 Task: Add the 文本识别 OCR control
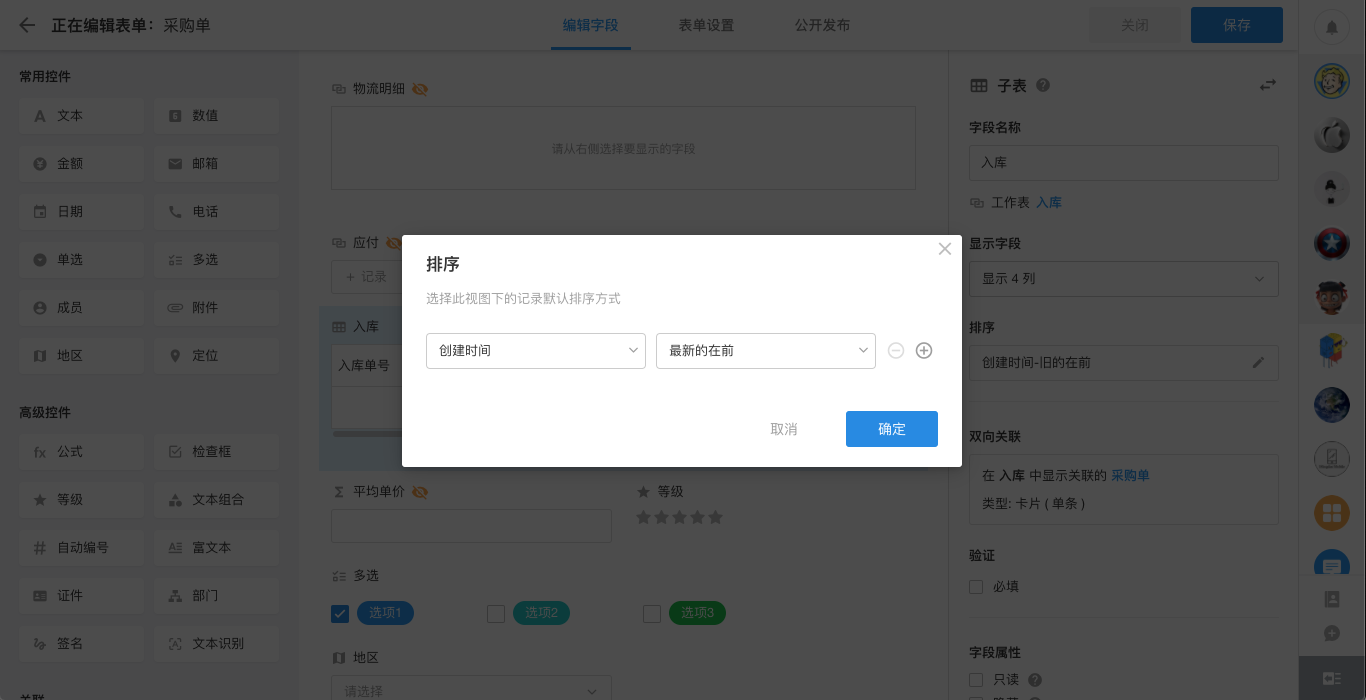point(216,644)
